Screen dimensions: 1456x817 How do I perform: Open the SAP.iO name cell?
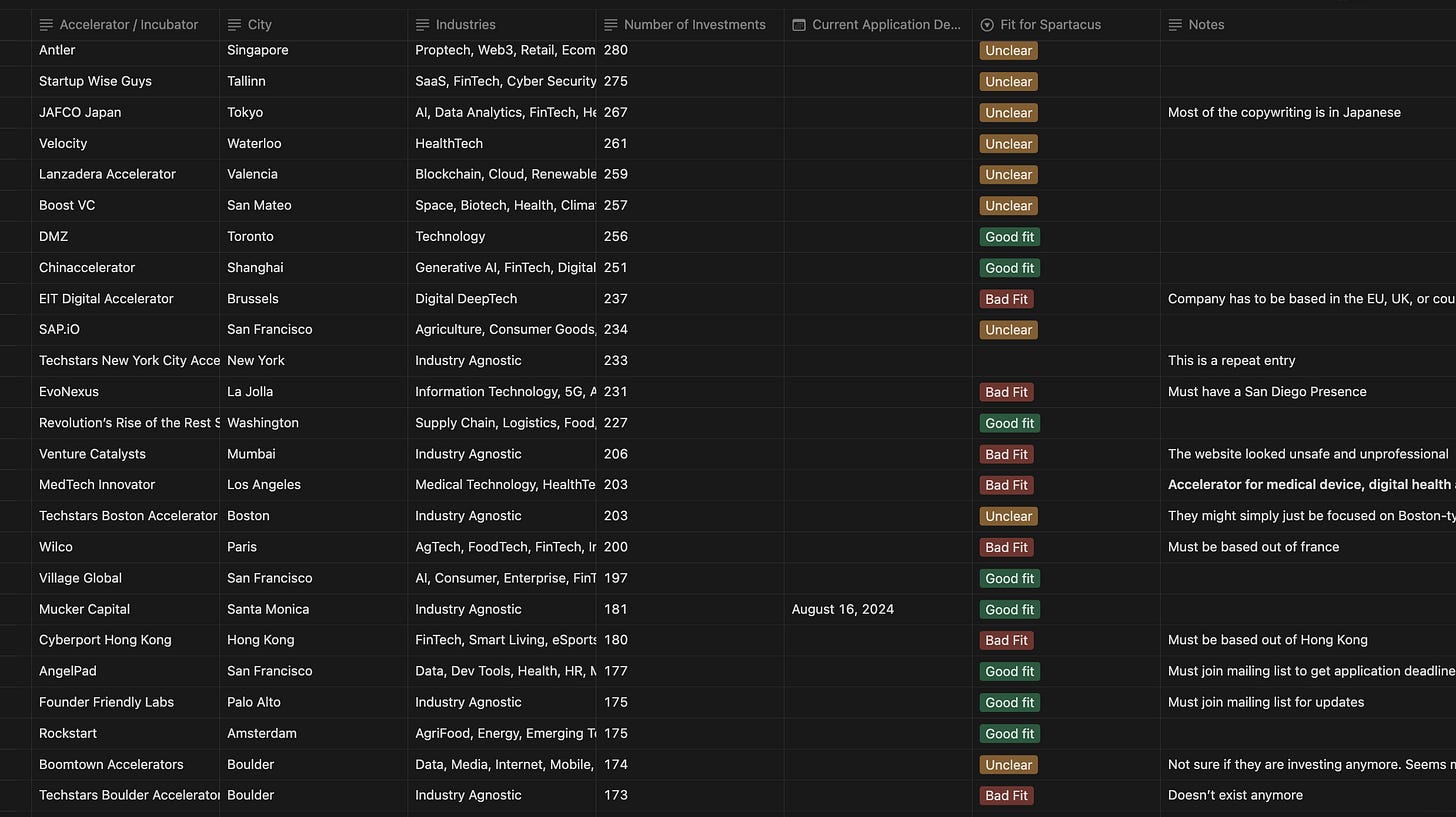tap(125, 329)
